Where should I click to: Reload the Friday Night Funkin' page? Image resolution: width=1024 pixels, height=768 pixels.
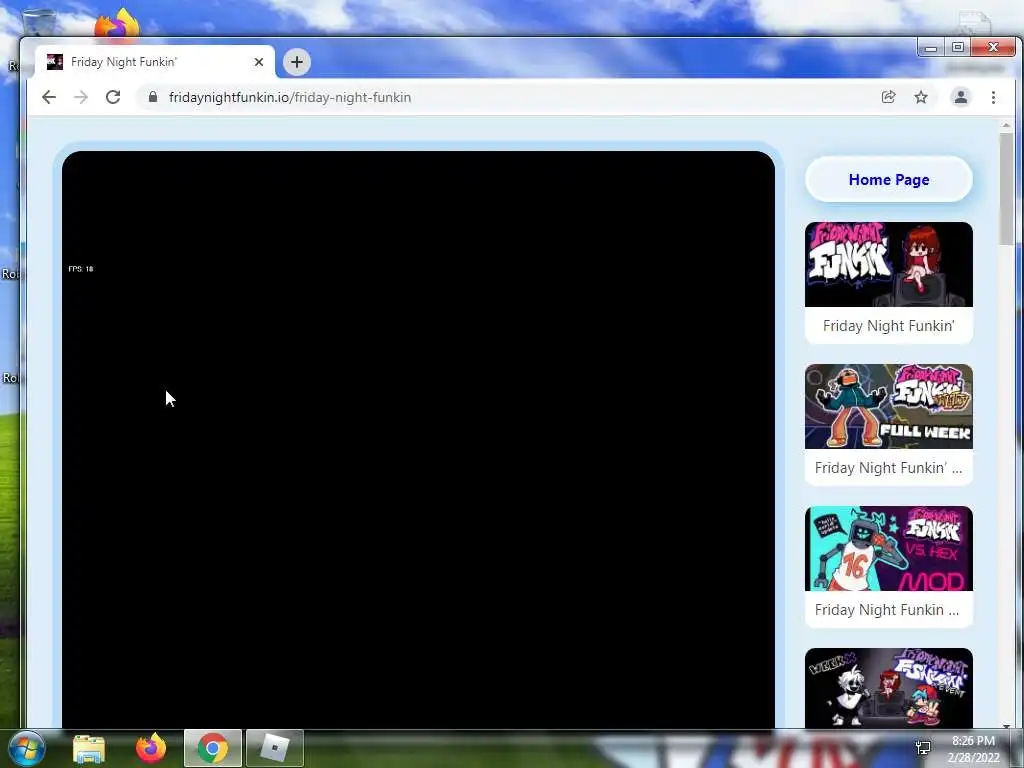coord(113,97)
